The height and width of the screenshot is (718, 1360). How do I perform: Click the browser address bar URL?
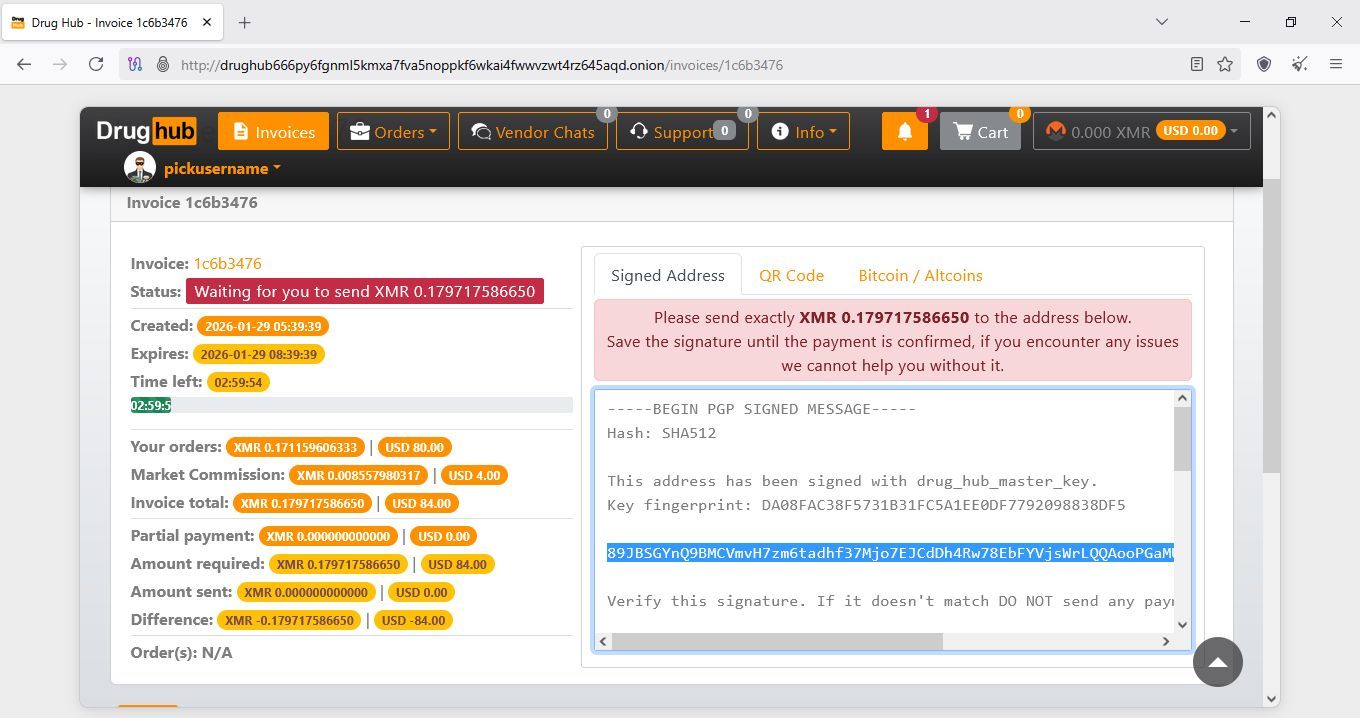(x=482, y=64)
